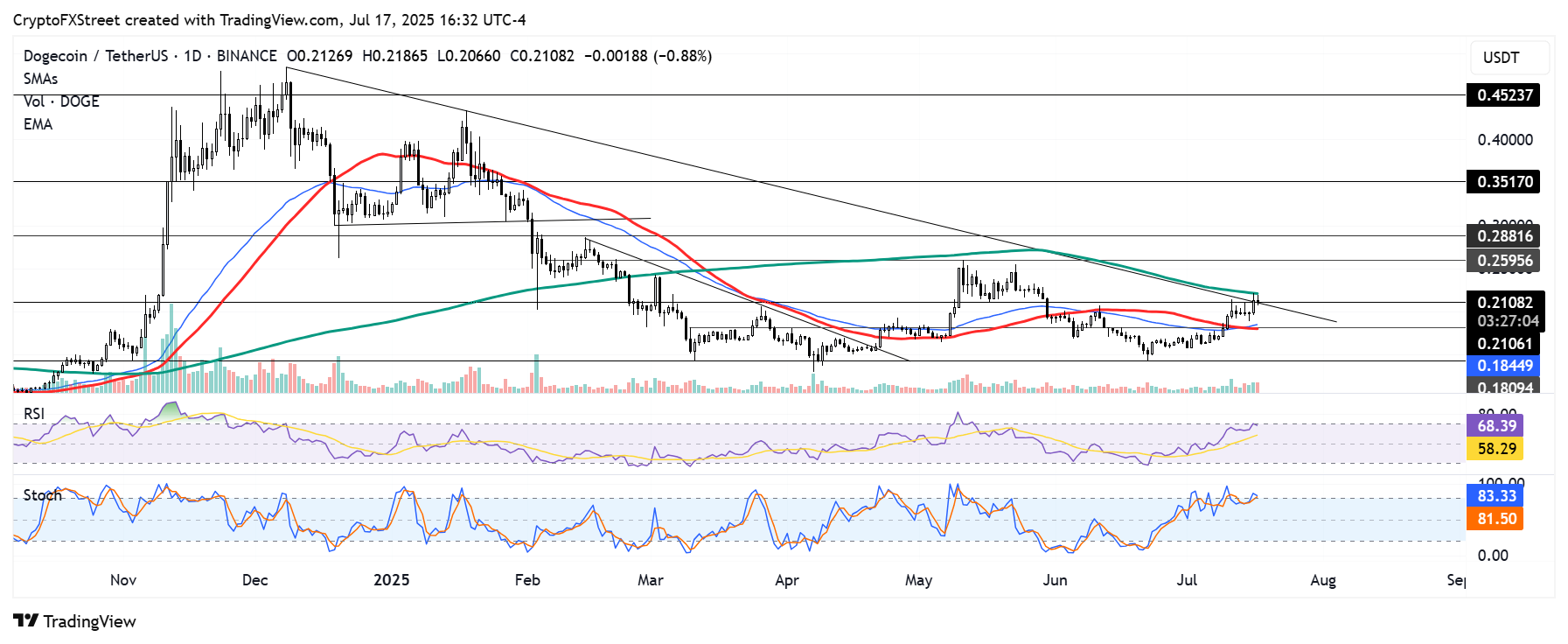This screenshot has height=644, width=1568.
Task: Select the SMAs indicator legend
Action: click(40, 79)
